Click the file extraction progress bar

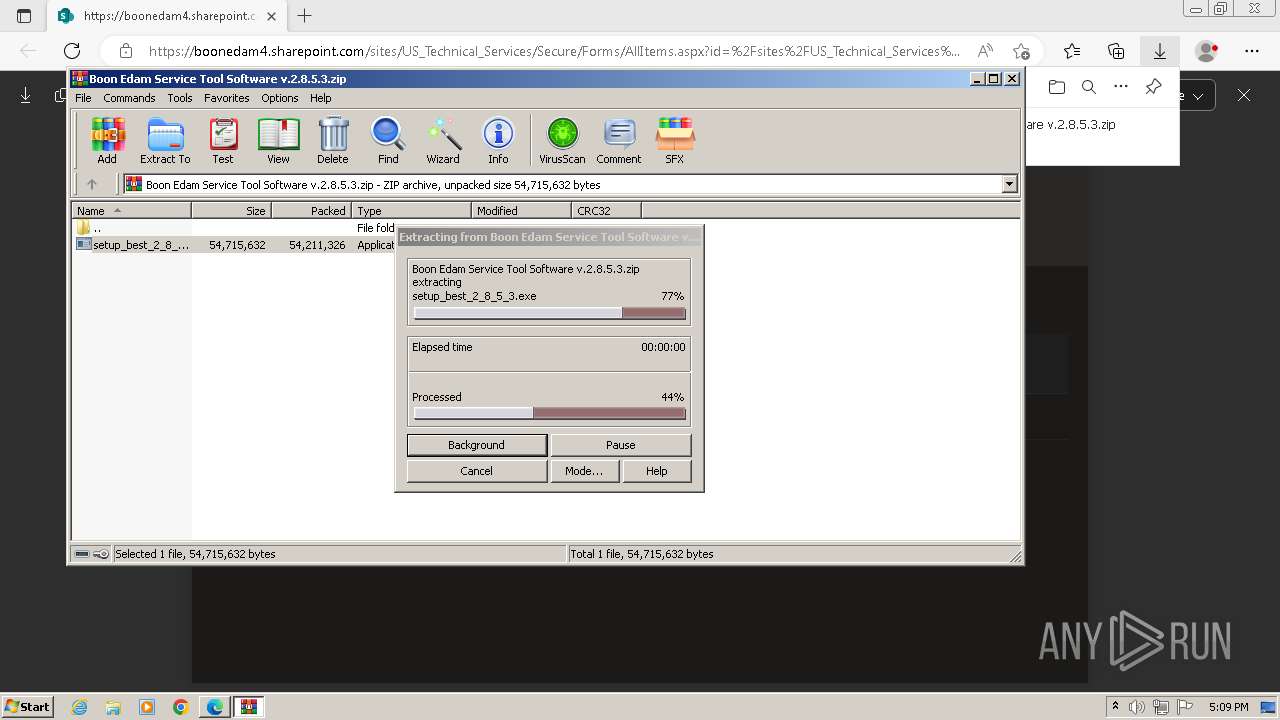pos(550,313)
